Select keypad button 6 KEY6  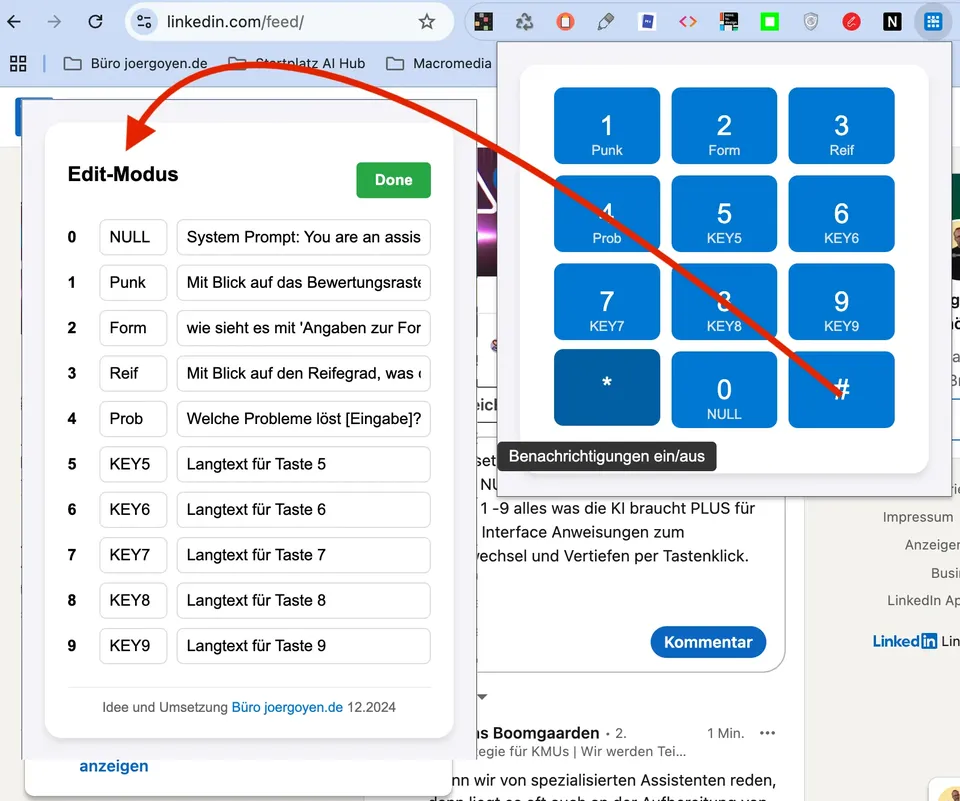tap(841, 214)
